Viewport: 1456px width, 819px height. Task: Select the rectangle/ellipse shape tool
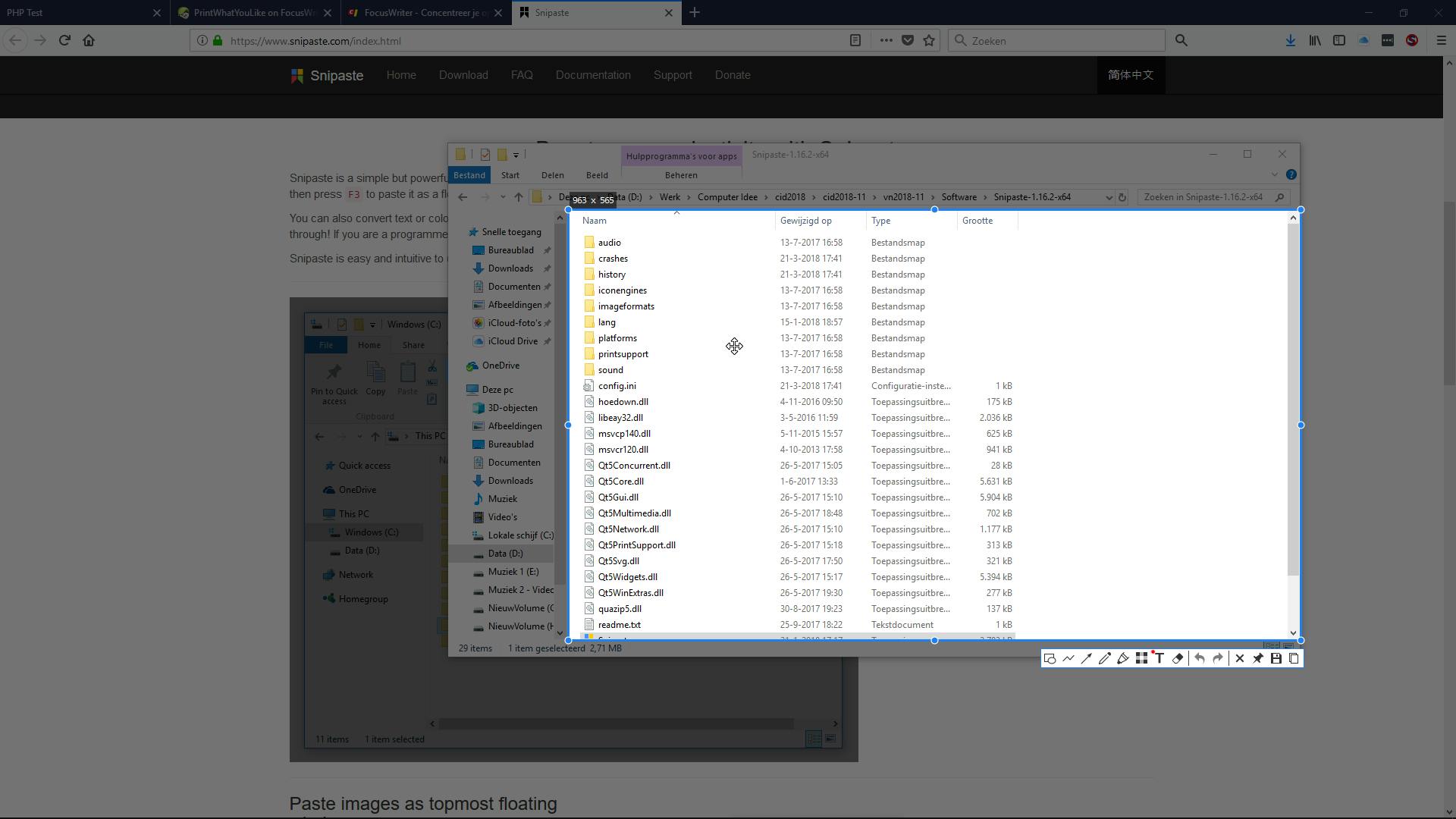click(1050, 658)
